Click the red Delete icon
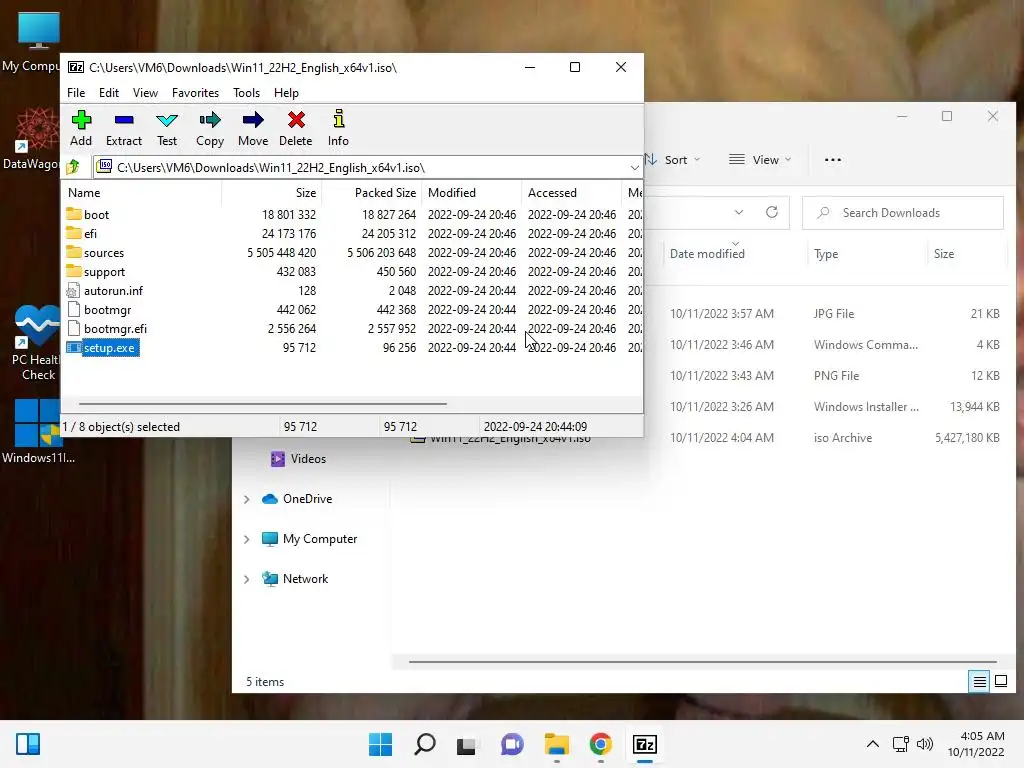 (296, 129)
